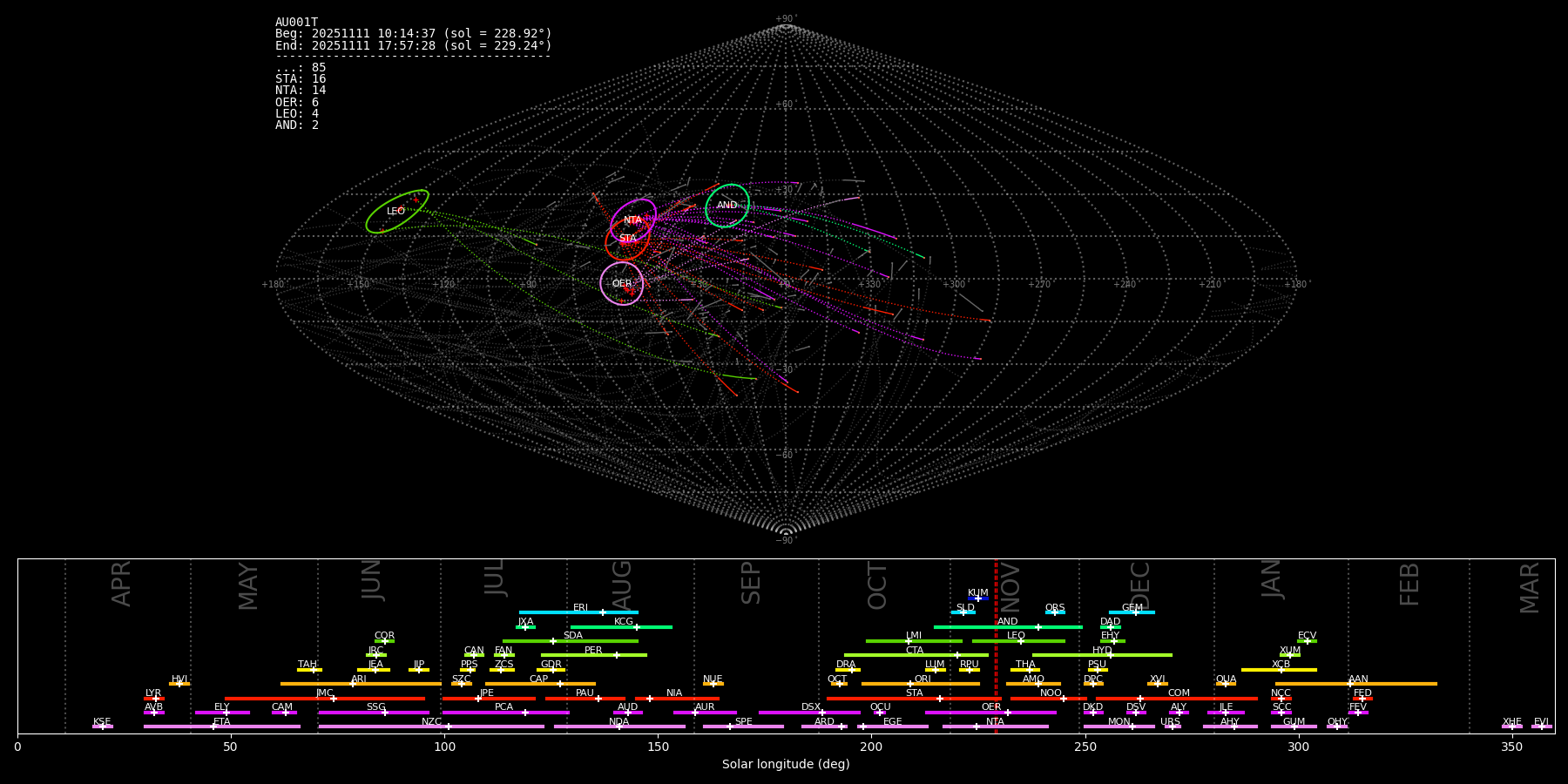The height and width of the screenshot is (784, 1568).
Task: Select the AND radiant ellipse on sky map
Action: click(x=727, y=206)
